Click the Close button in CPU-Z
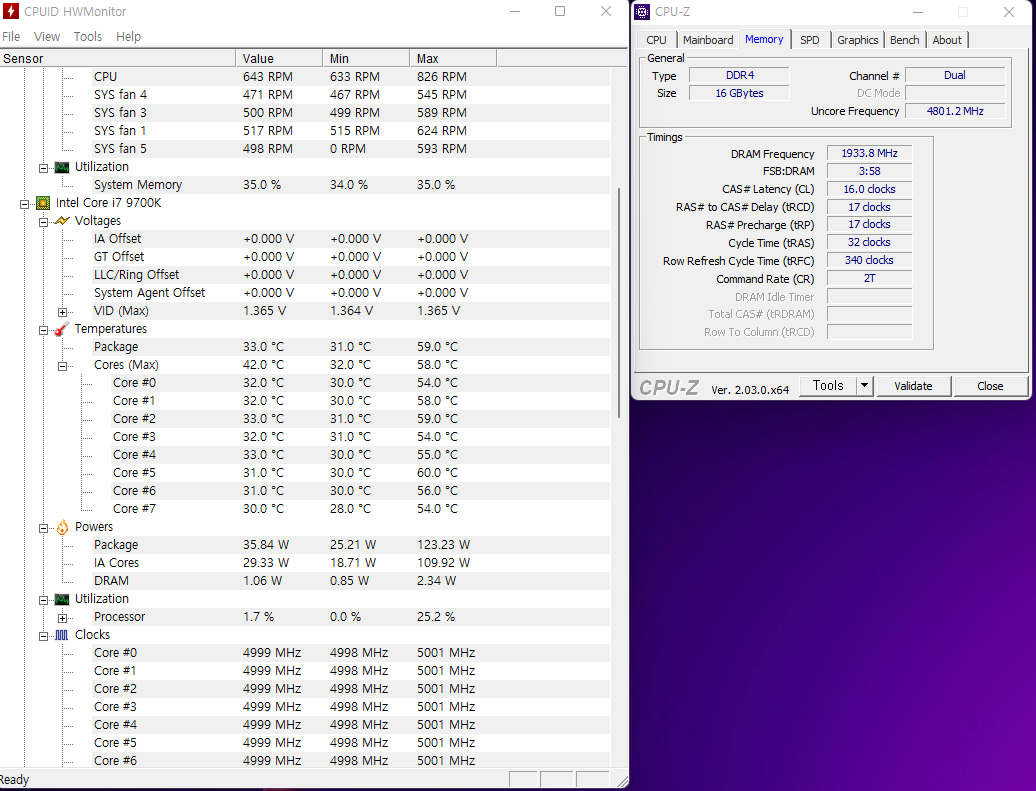 [990, 386]
